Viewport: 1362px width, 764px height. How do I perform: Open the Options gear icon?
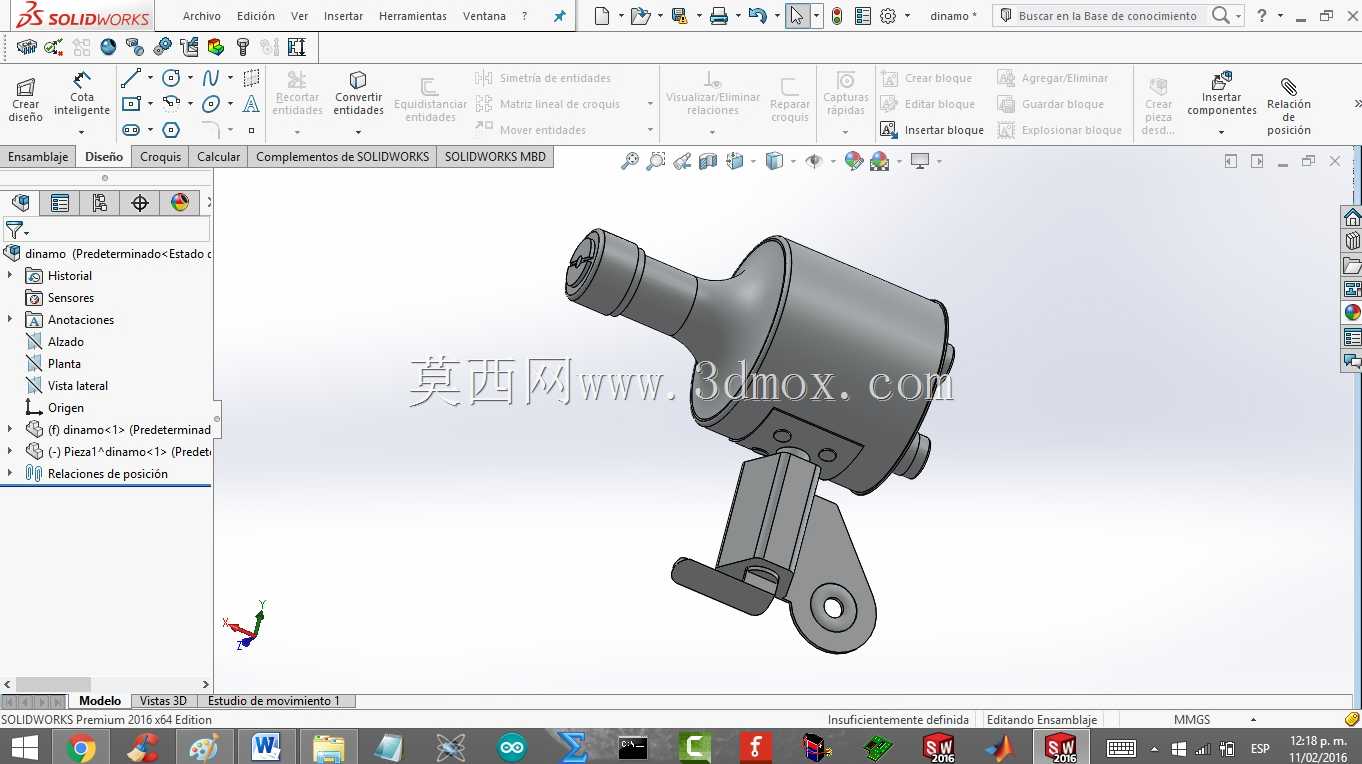(x=888, y=16)
